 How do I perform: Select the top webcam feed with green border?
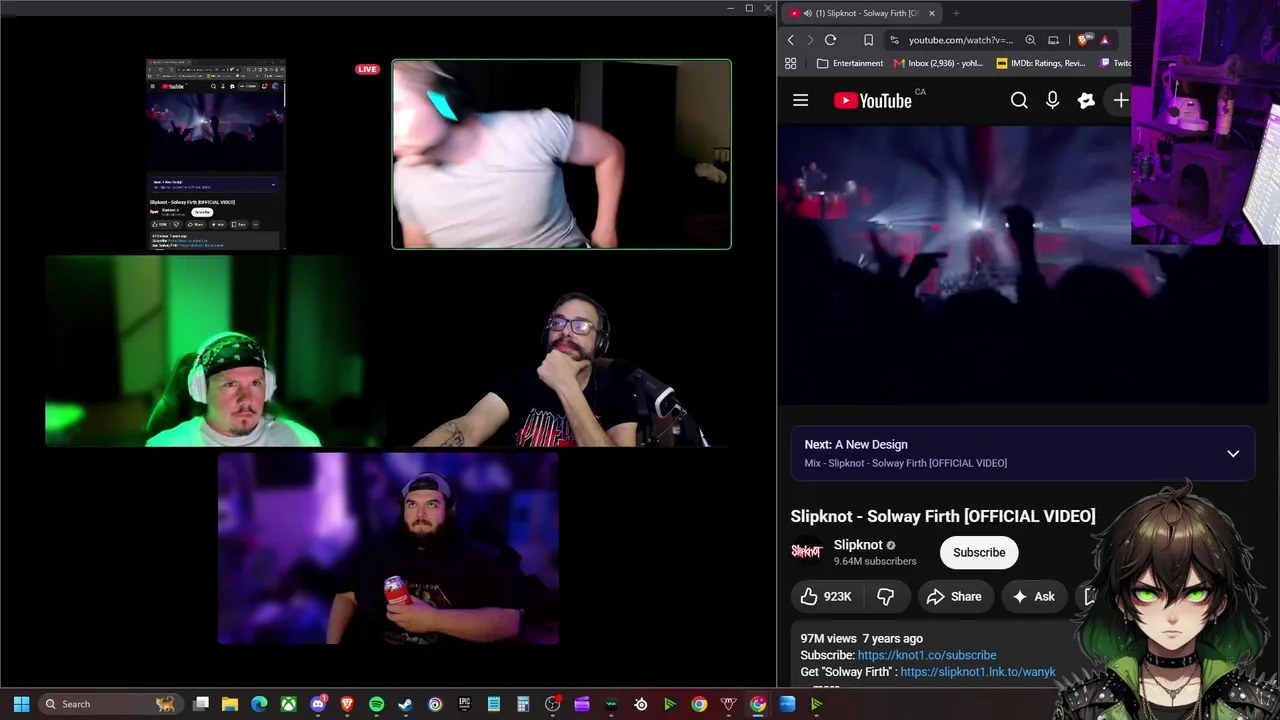(561, 154)
